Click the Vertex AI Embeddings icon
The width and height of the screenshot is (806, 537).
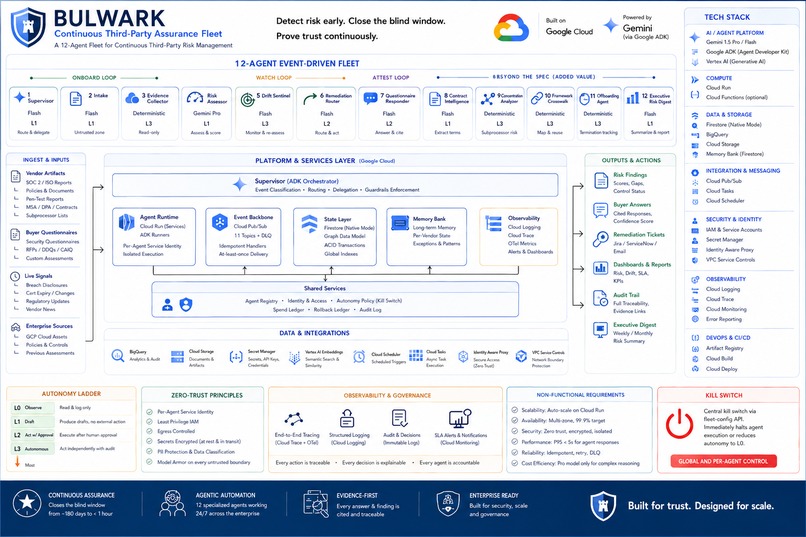click(x=295, y=358)
